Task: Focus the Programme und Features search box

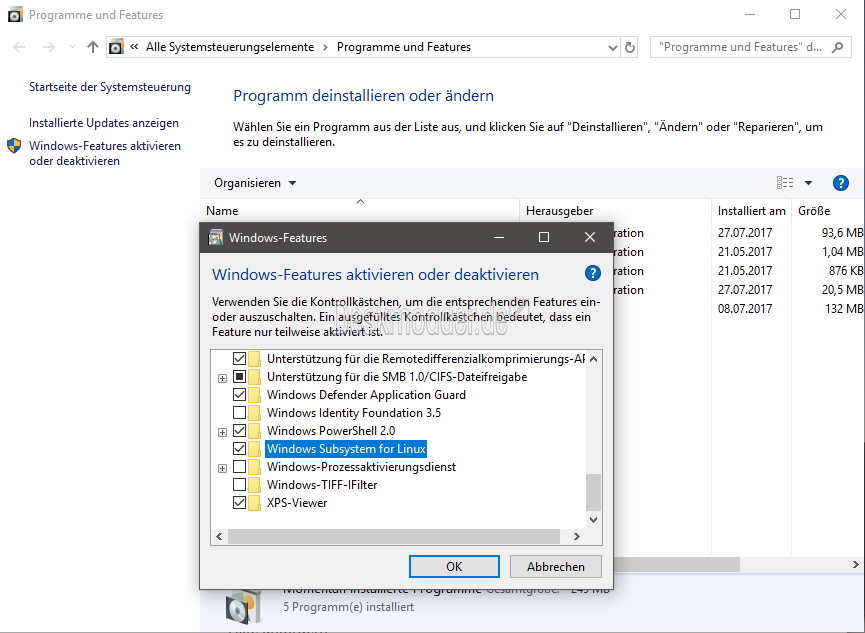Action: (751, 47)
